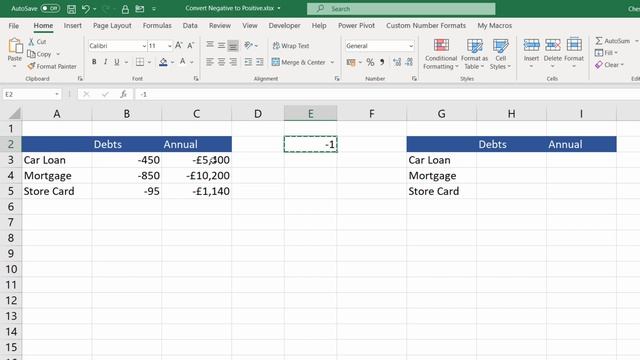The image size is (640, 360).
Task: Click in the Search box
Action: (401, 9)
